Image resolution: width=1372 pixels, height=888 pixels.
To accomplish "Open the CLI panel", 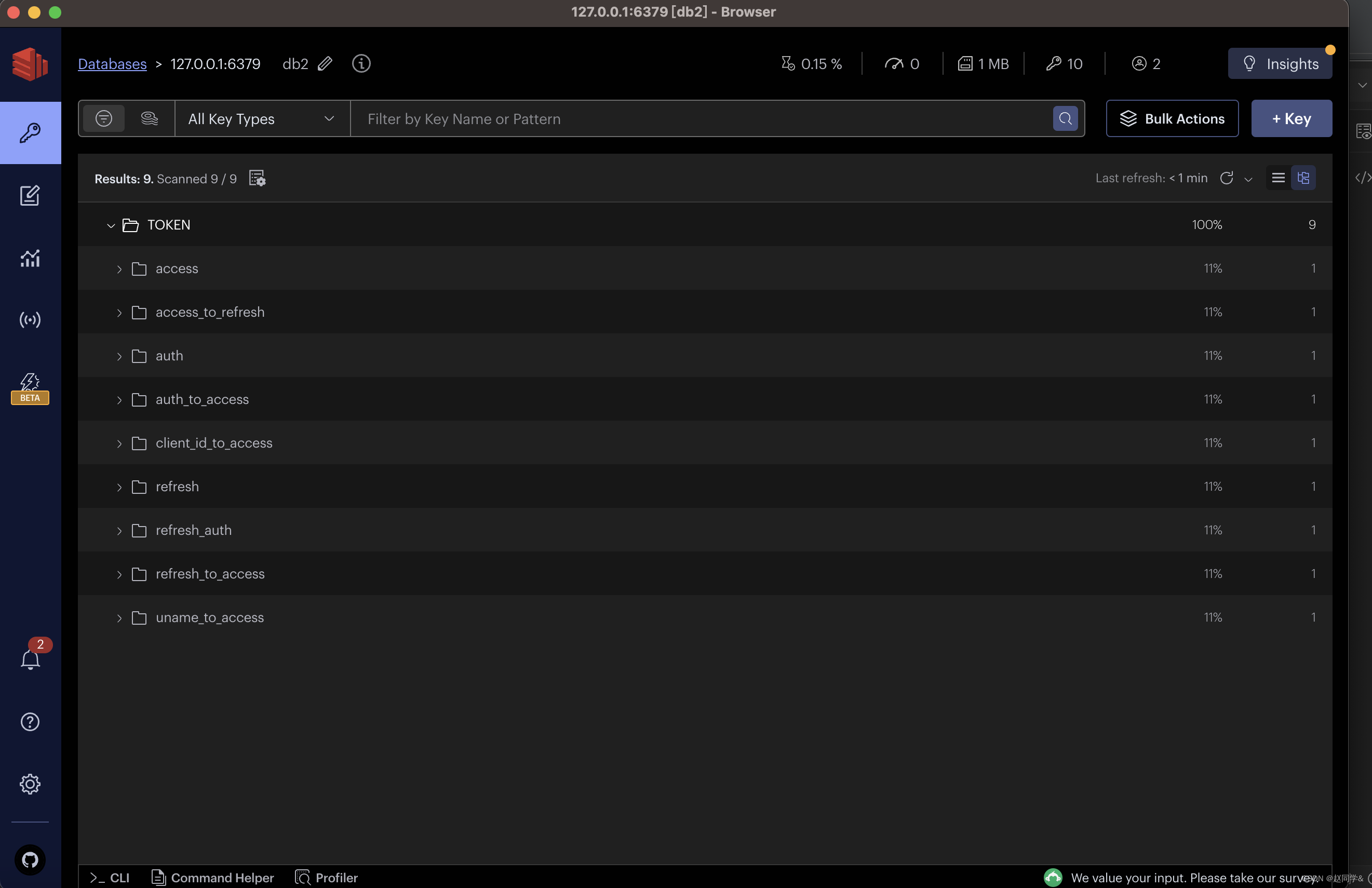I will point(110,877).
